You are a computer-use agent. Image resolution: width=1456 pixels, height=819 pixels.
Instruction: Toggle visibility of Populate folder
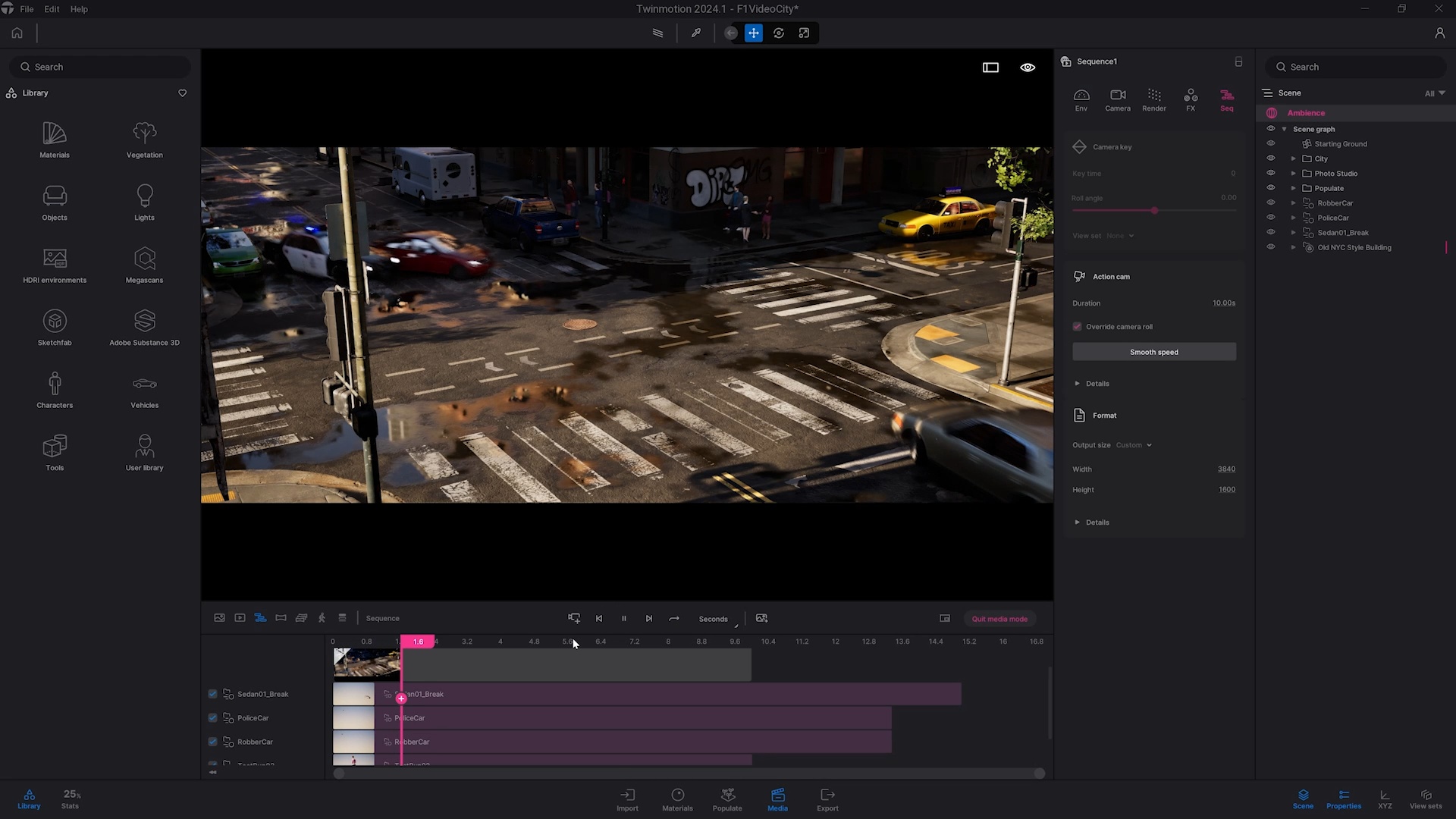click(1271, 188)
